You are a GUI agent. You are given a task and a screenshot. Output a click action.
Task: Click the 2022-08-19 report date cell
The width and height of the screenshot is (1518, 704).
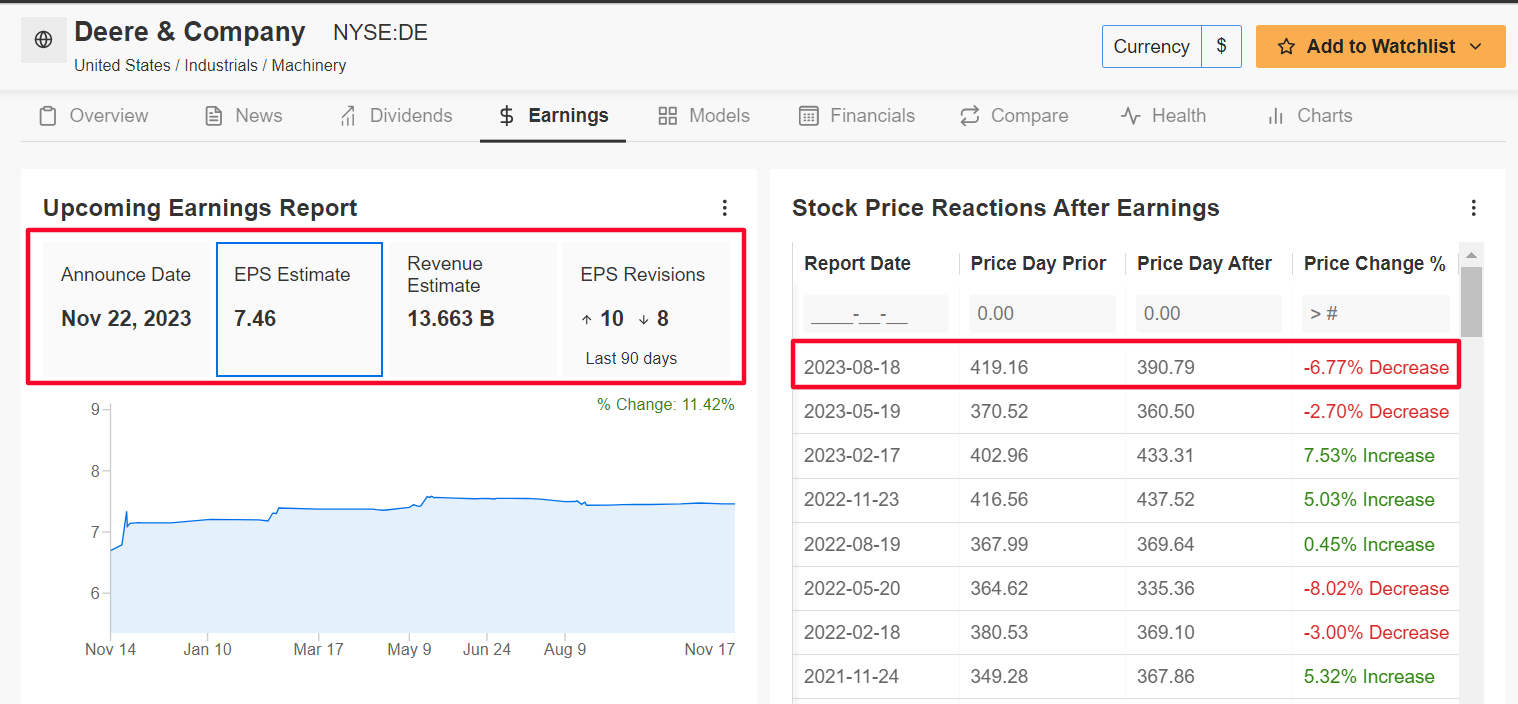[852, 545]
